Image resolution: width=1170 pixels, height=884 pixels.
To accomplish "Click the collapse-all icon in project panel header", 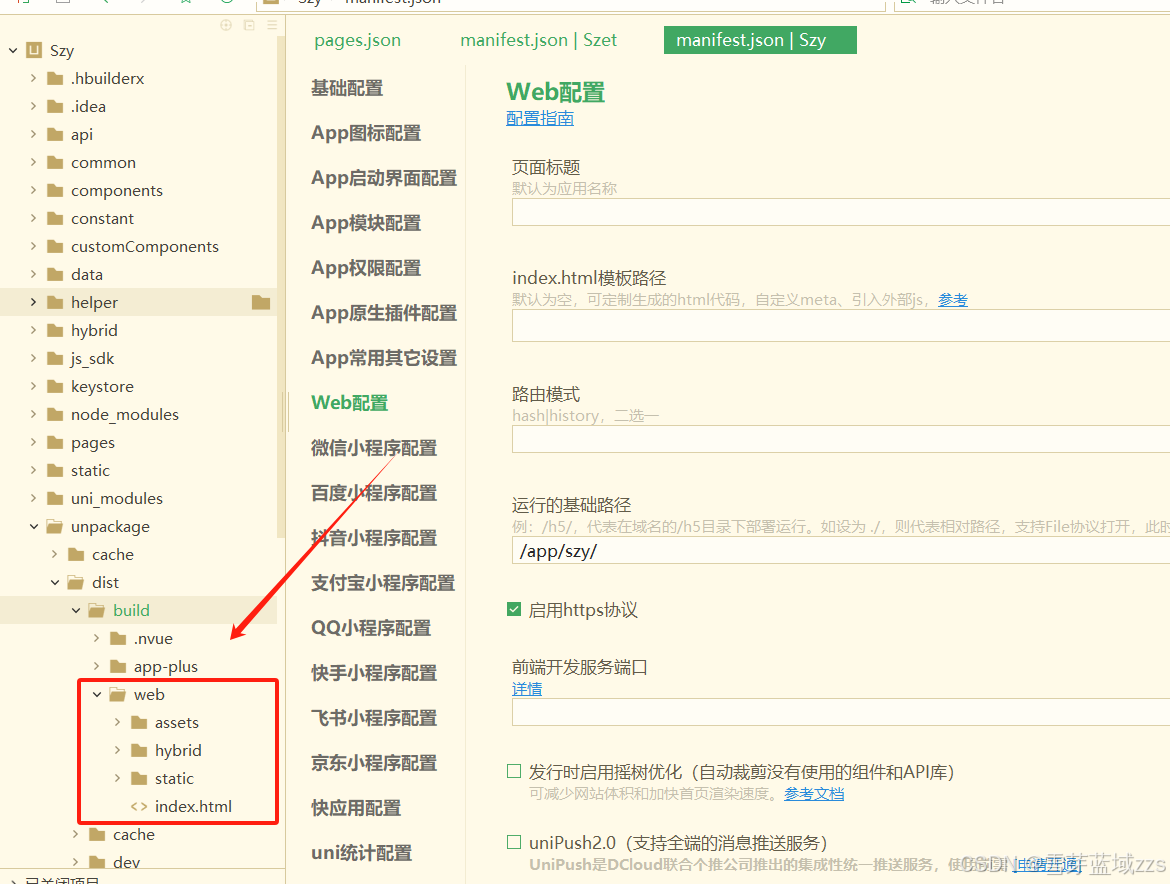I will point(249,25).
